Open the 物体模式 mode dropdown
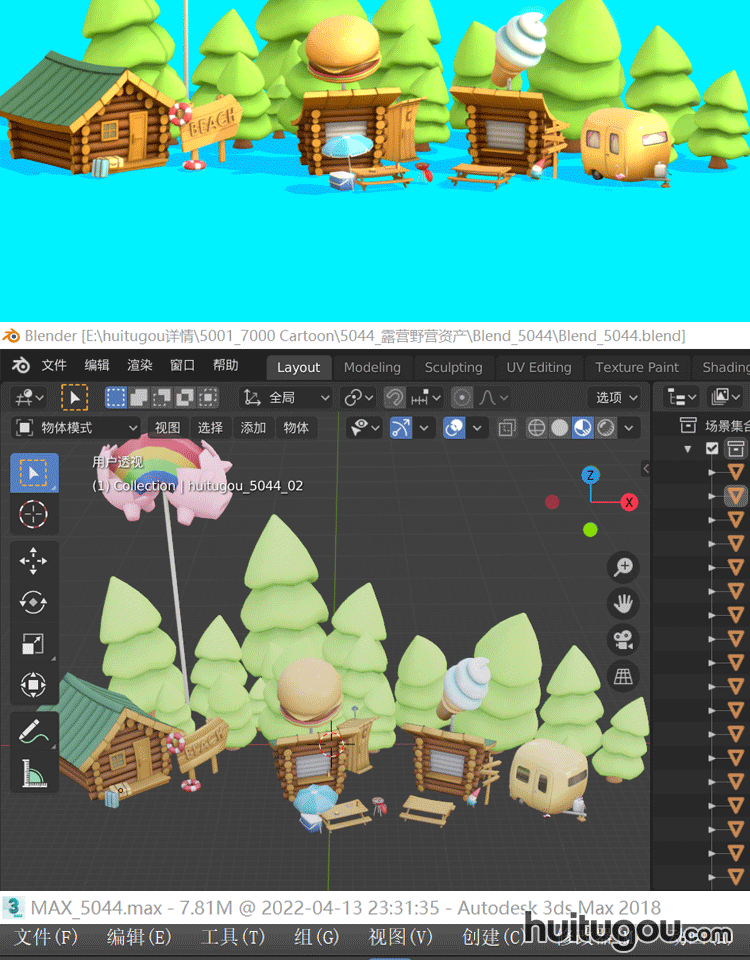 click(x=78, y=428)
